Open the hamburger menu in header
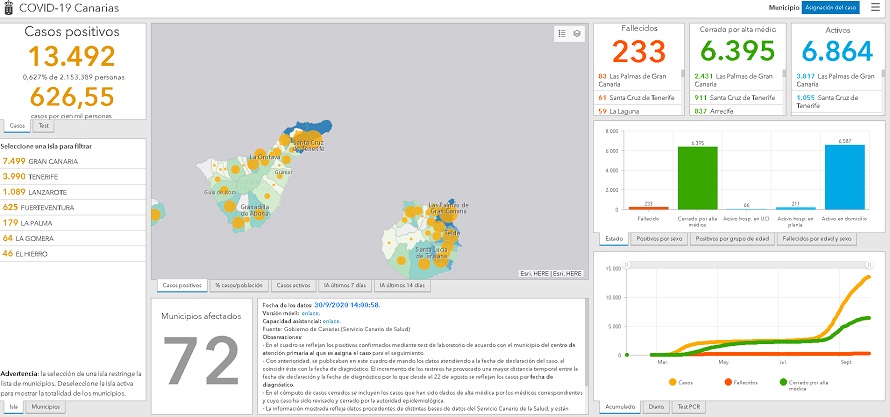Image resolution: width=890 pixels, height=417 pixels. (876, 7)
